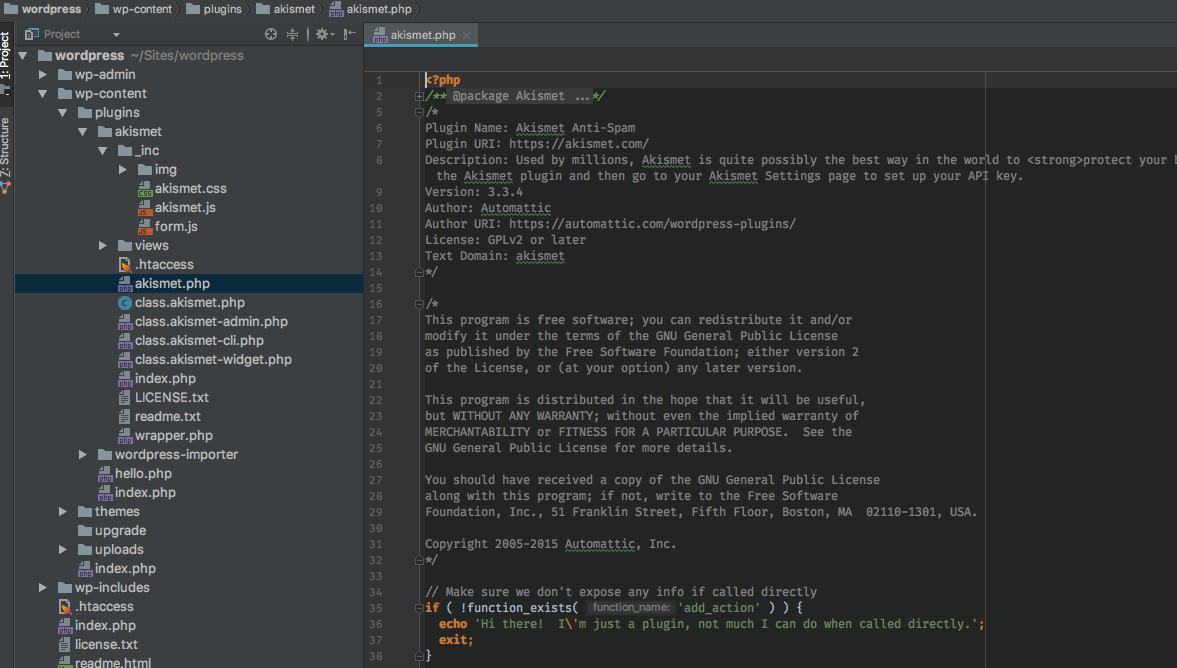Collapse the _inc folder
This screenshot has width=1177, height=668.
(103, 151)
